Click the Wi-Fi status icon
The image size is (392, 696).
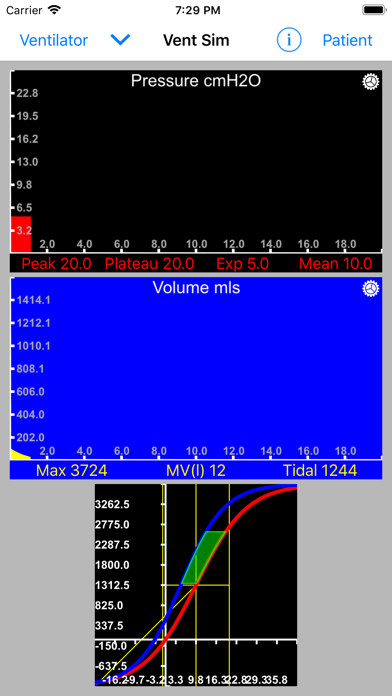point(55,10)
